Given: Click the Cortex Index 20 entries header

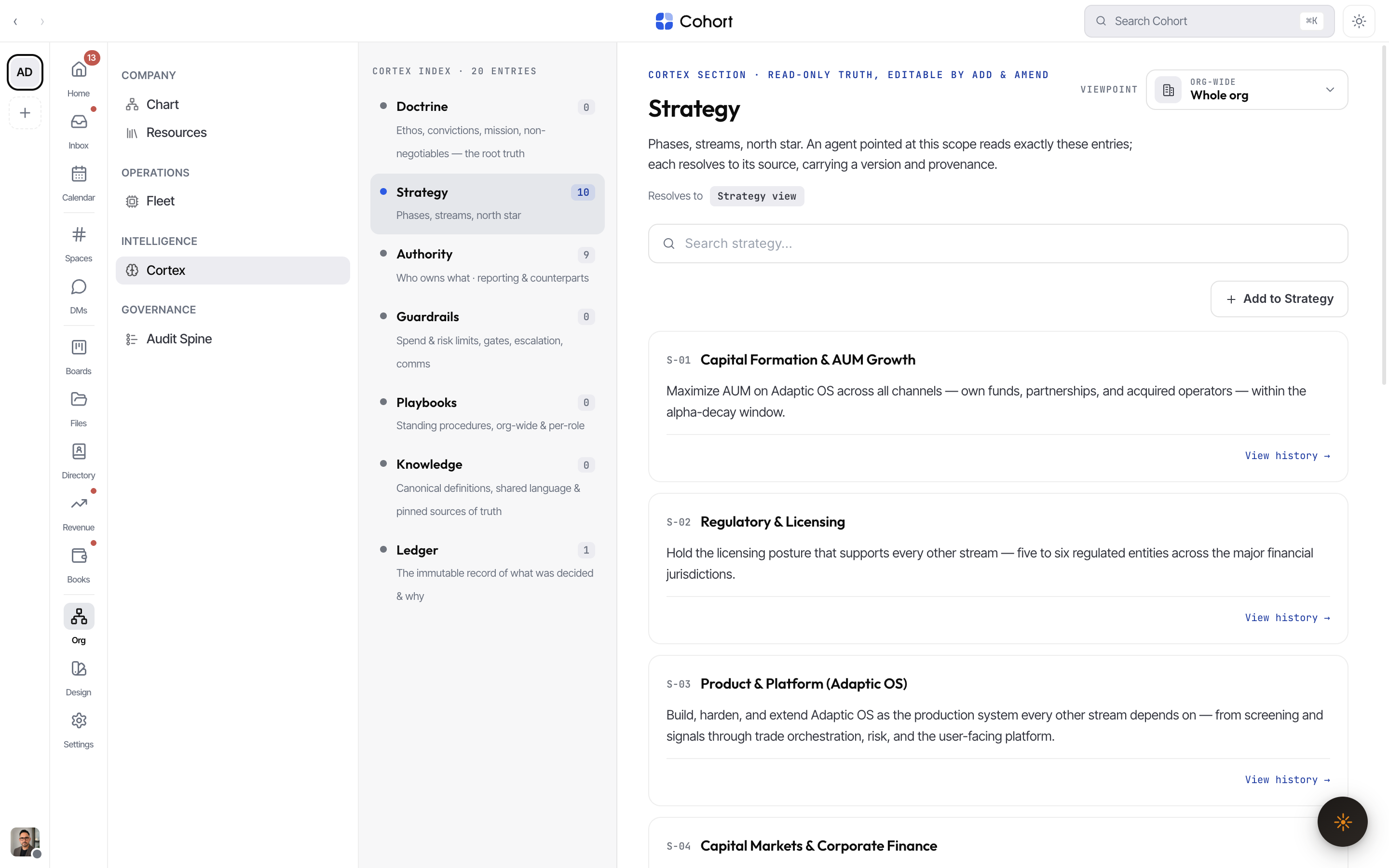Looking at the screenshot, I should point(455,71).
